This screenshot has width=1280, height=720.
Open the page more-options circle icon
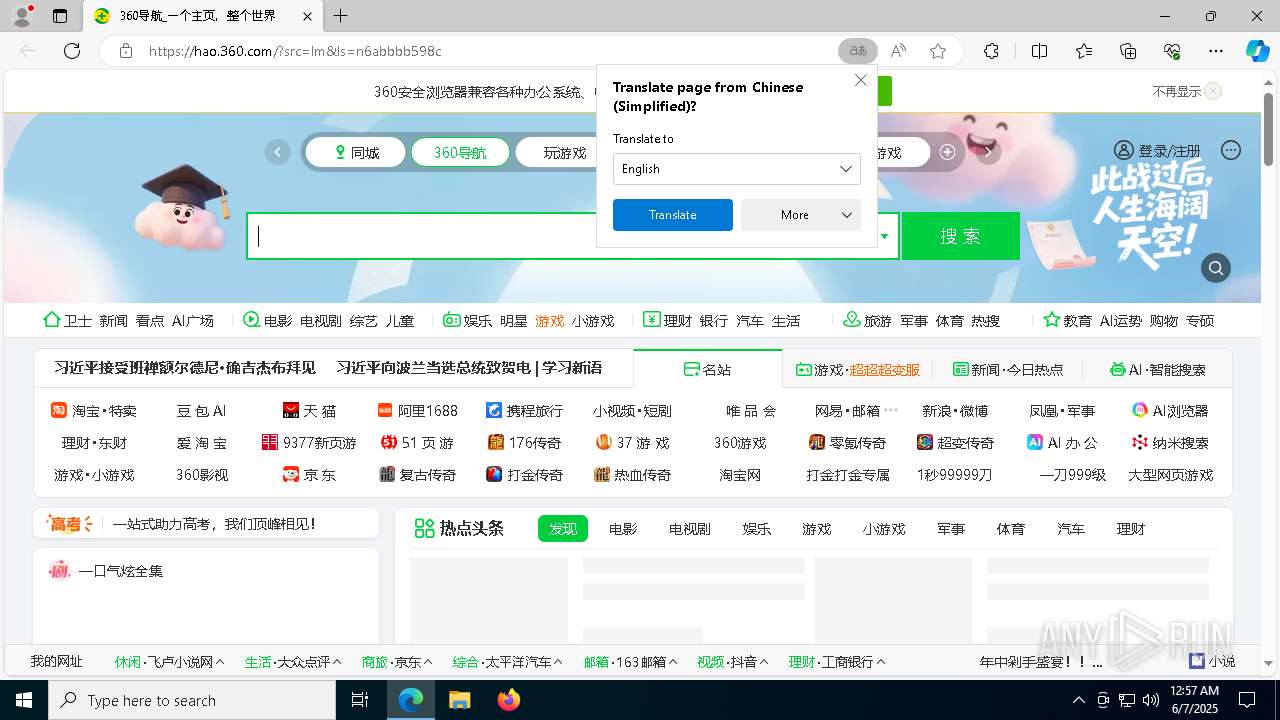click(1231, 150)
